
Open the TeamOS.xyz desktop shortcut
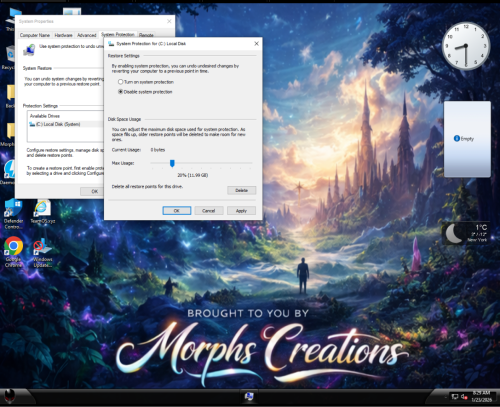coord(43,211)
